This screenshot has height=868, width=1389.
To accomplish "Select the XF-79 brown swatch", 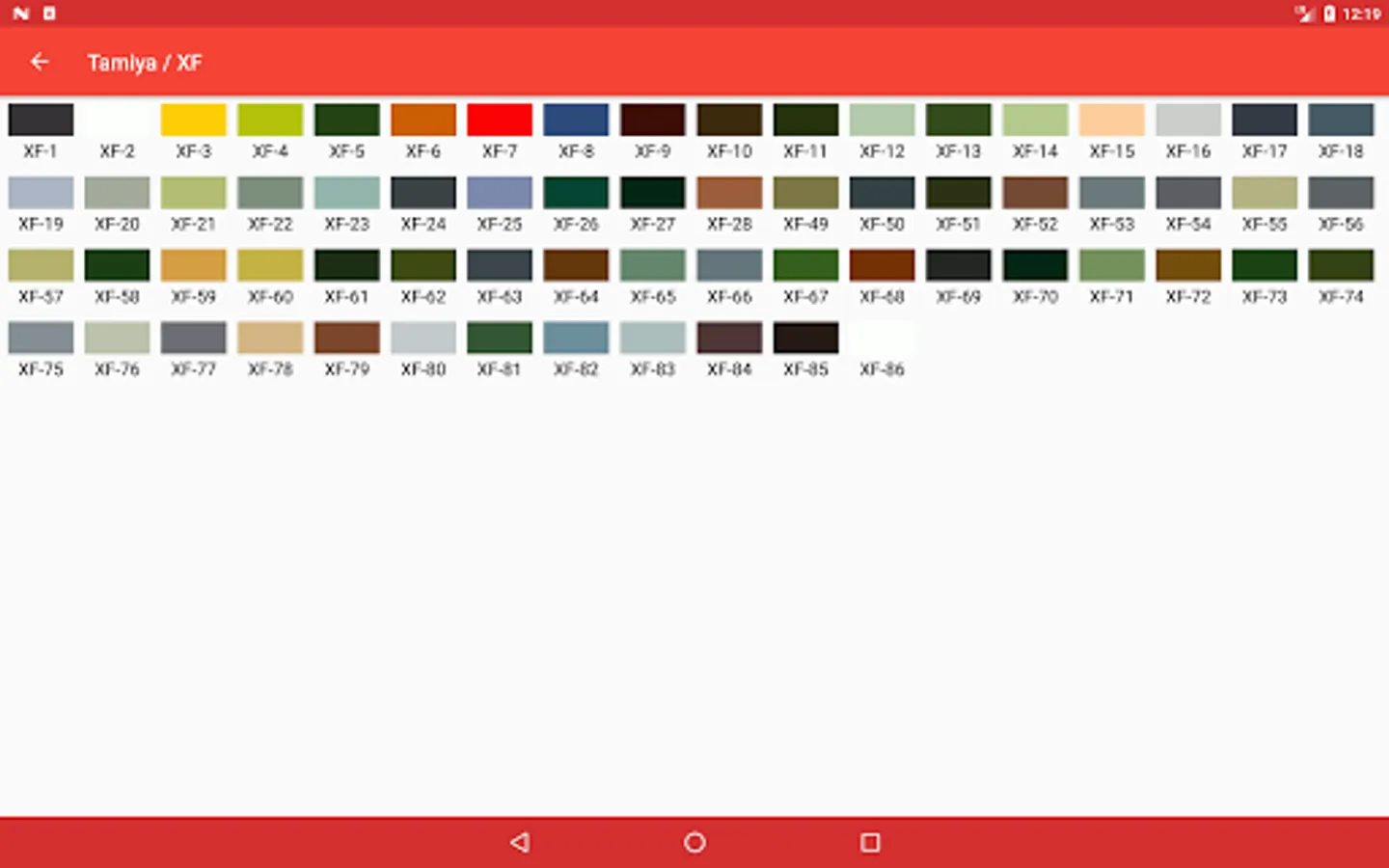I will (346, 338).
